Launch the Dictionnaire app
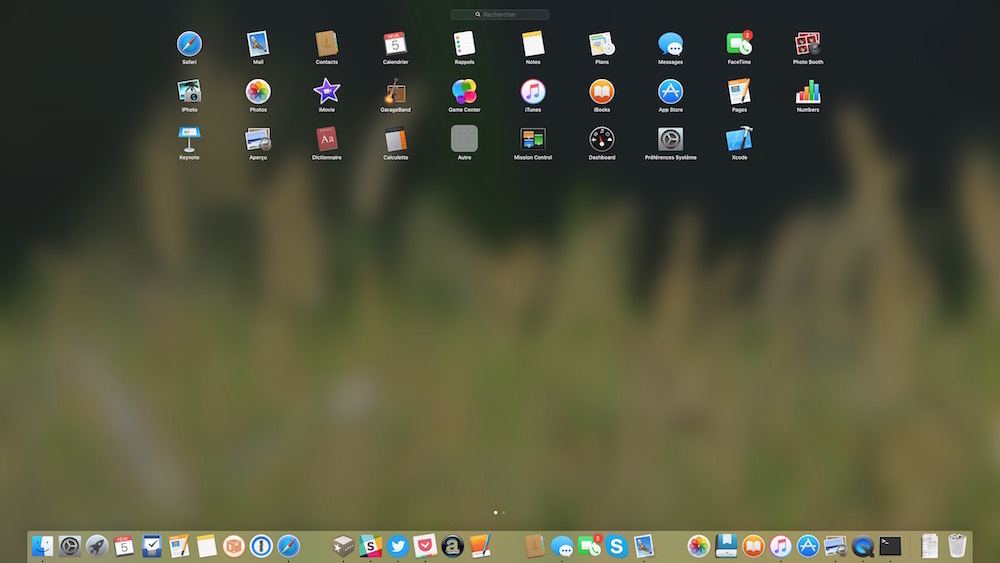This screenshot has height=563, width=1000. tap(327, 140)
